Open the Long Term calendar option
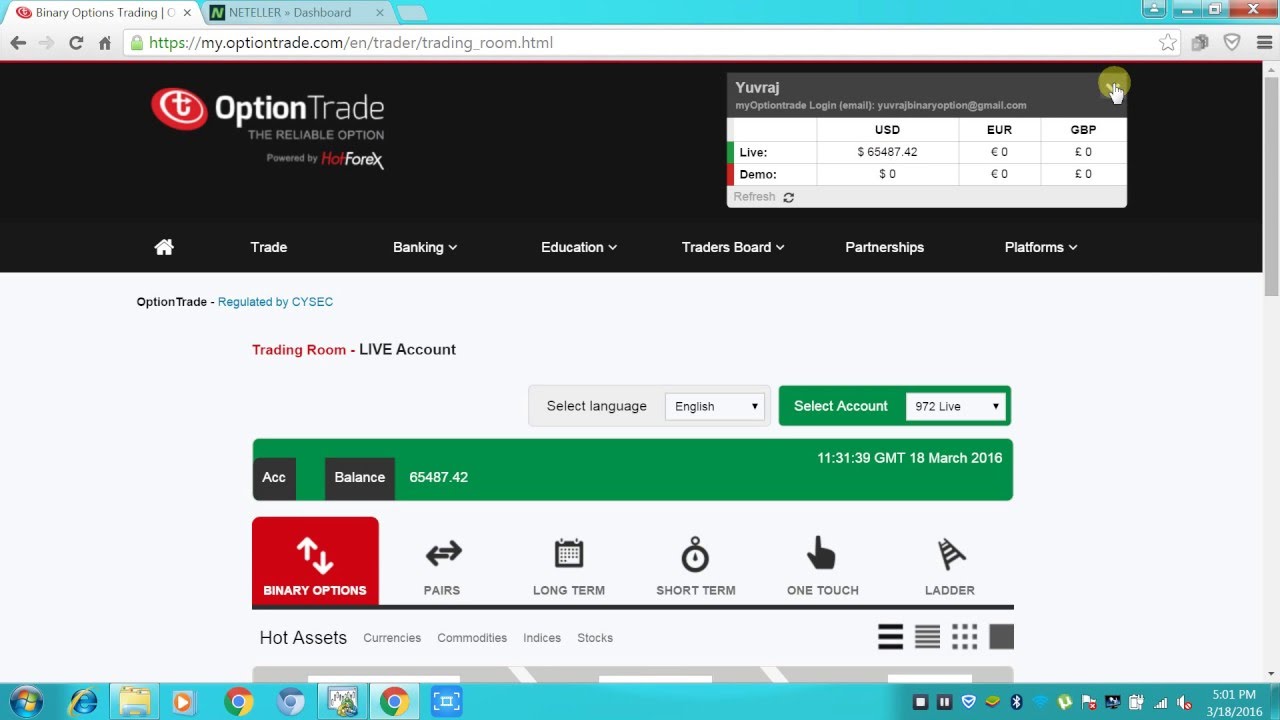Image resolution: width=1280 pixels, height=720 pixels. pyautogui.click(x=569, y=567)
